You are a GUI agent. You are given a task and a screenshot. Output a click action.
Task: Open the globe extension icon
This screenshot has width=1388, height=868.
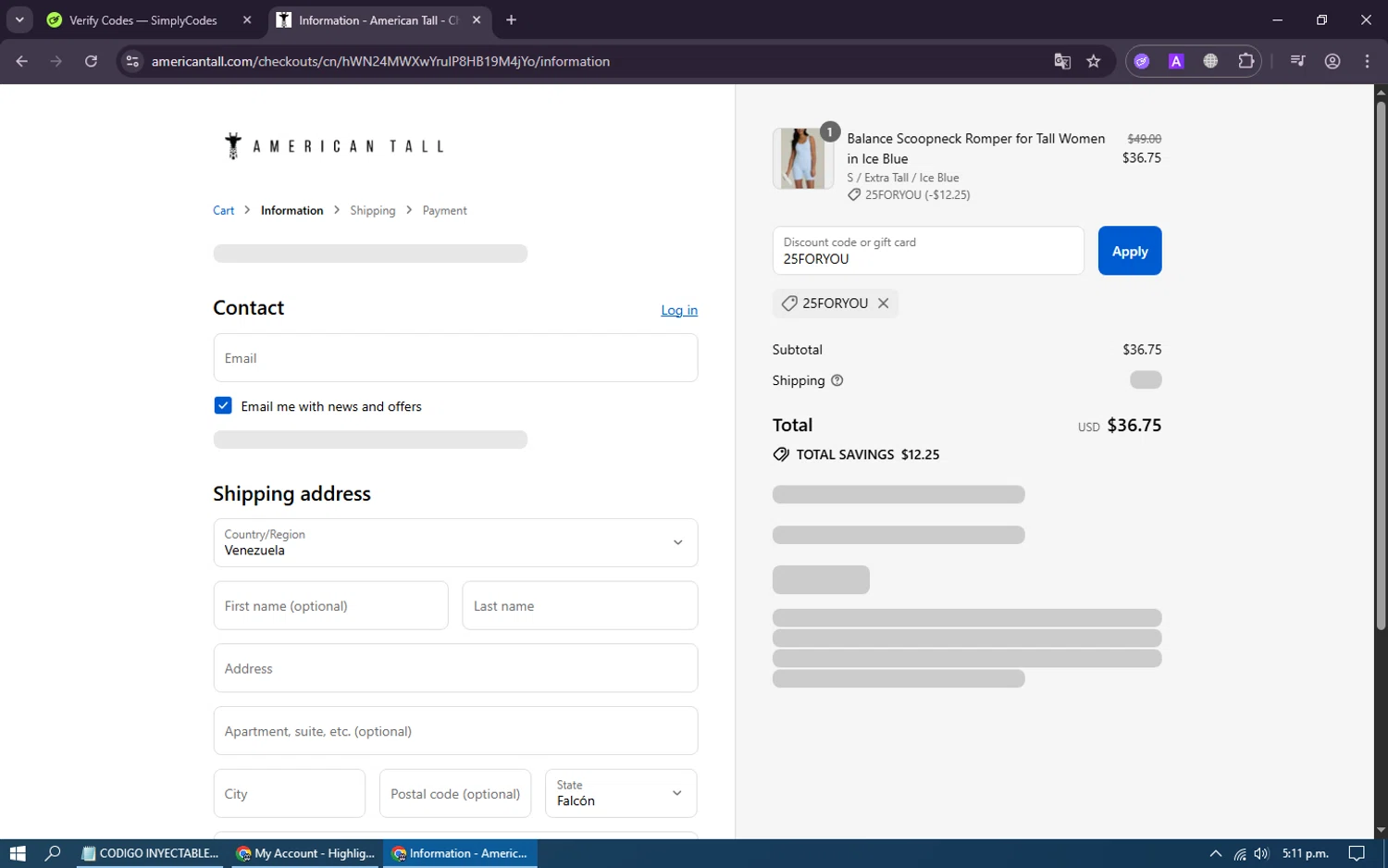pos(1210,61)
